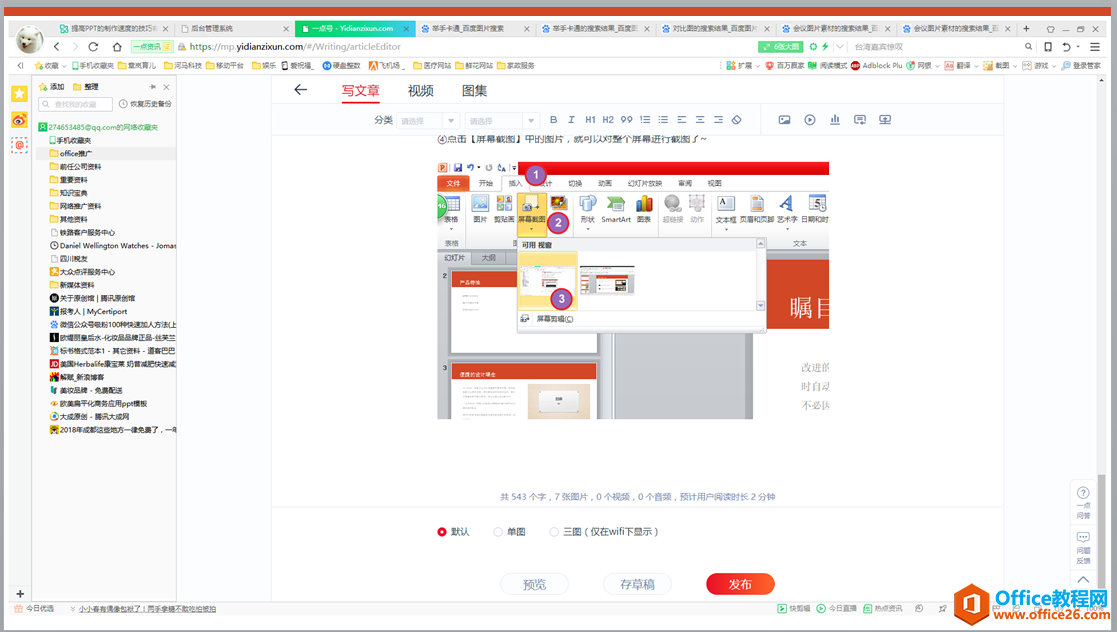1117x632 pixels.
Task: Clear formatting with the eraser icon
Action: click(736, 119)
